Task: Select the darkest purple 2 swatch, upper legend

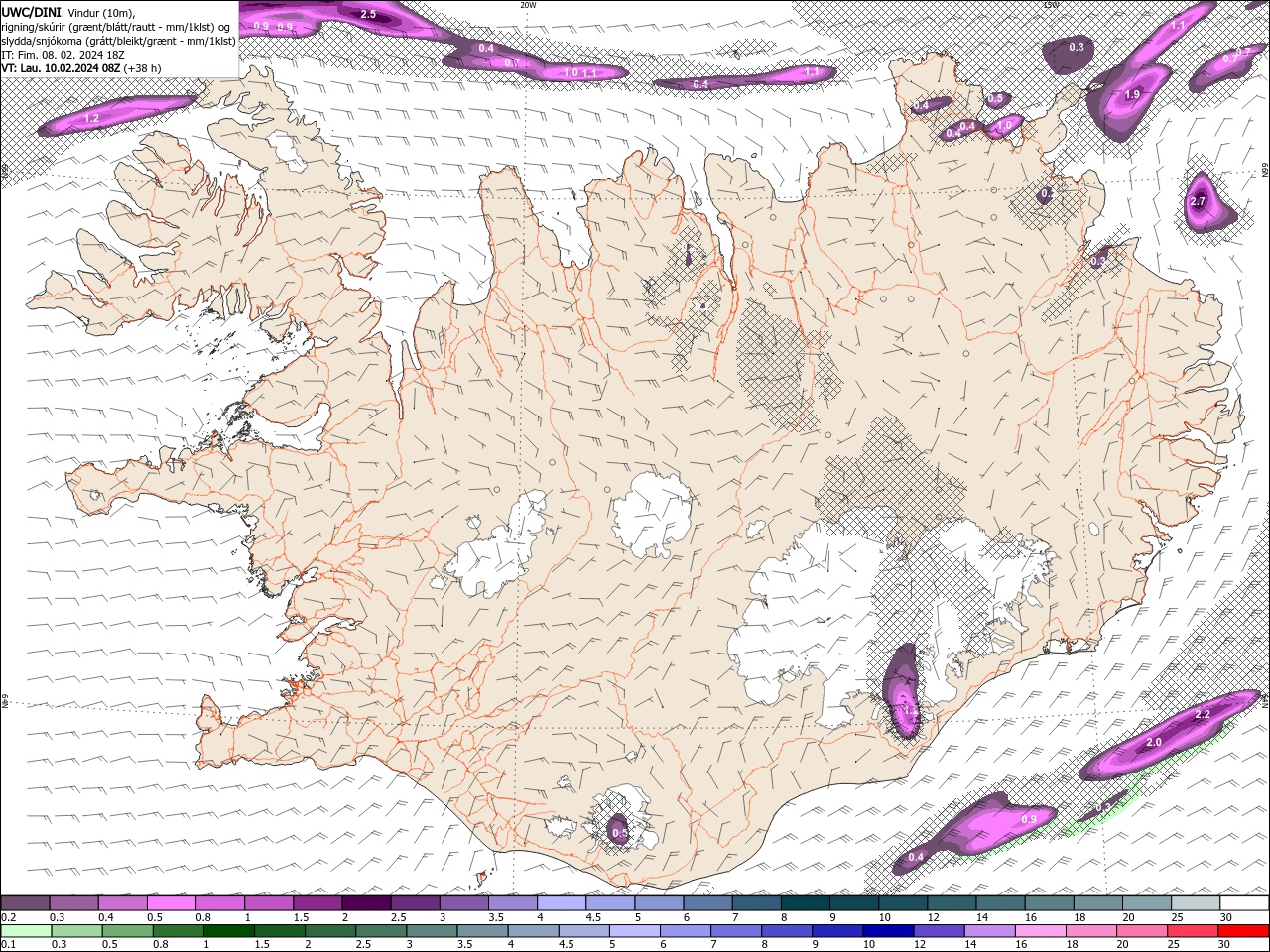Action: [366, 903]
